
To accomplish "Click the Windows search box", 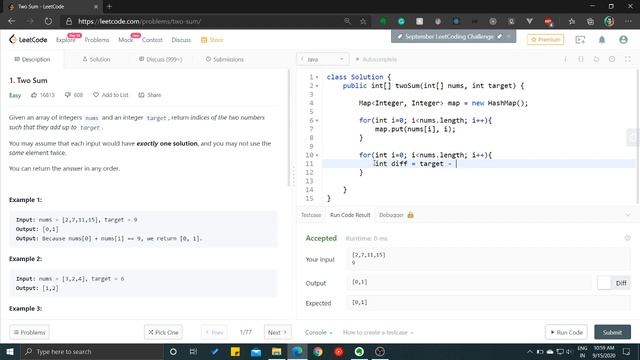I will point(92,351).
